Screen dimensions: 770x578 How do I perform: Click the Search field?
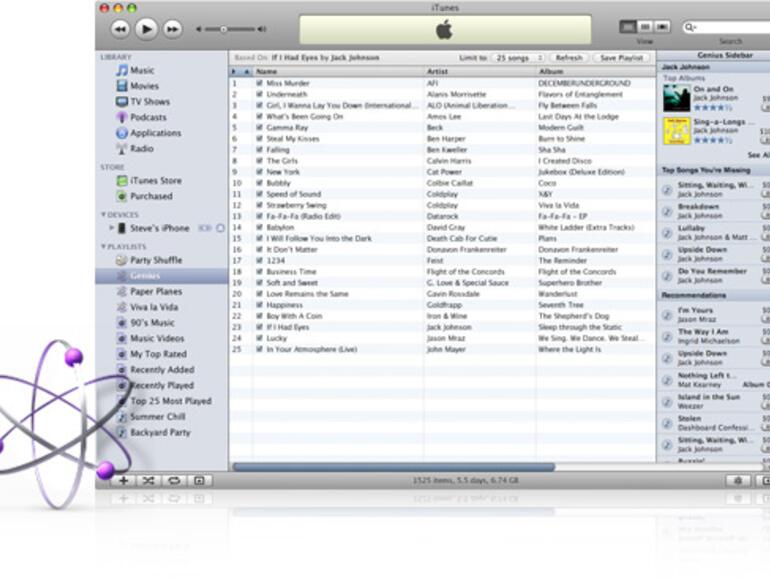point(727,27)
